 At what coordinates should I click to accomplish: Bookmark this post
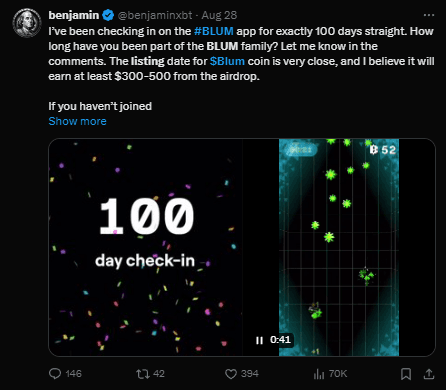(x=406, y=374)
